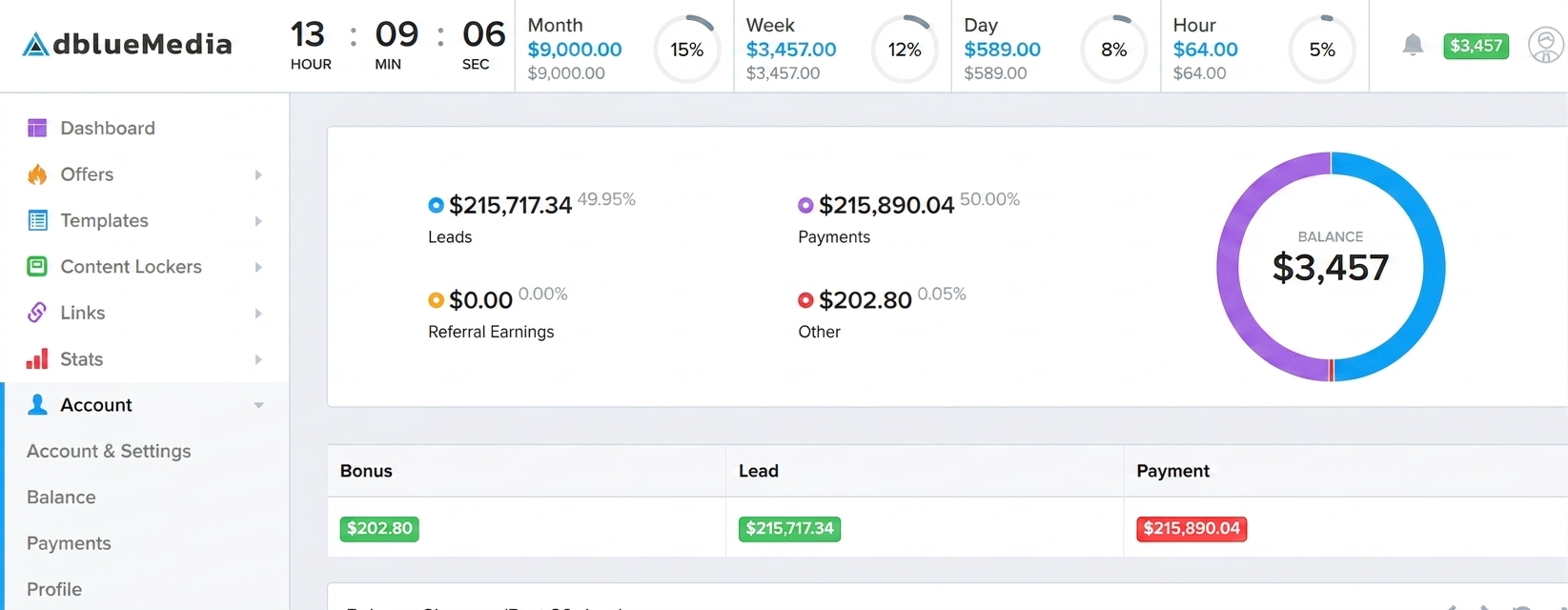Click the Day $589.00 earnings value

1002,50
